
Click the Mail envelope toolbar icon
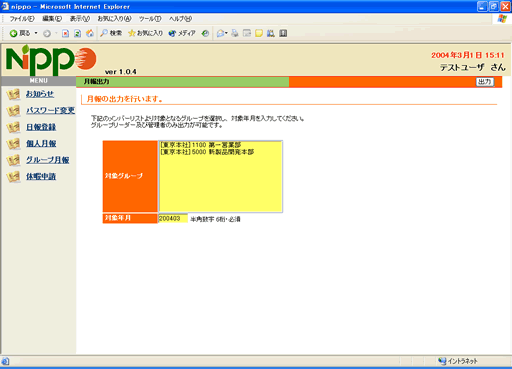pyautogui.click(x=221, y=33)
